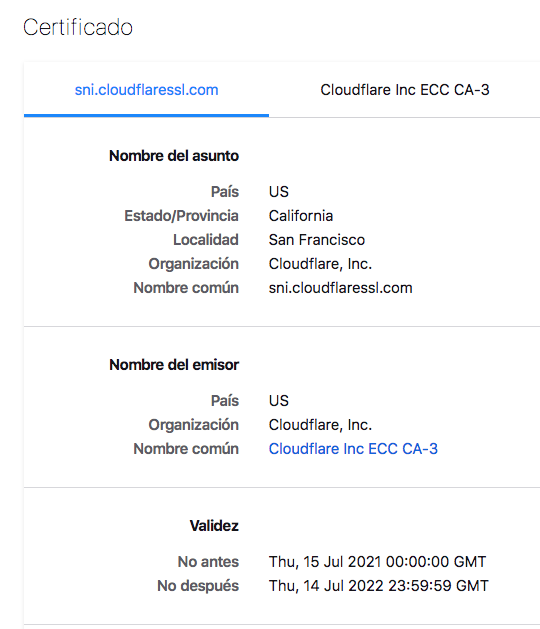This screenshot has width=540, height=629.
Task: Select the subject País value US
Action: pyautogui.click(x=279, y=192)
